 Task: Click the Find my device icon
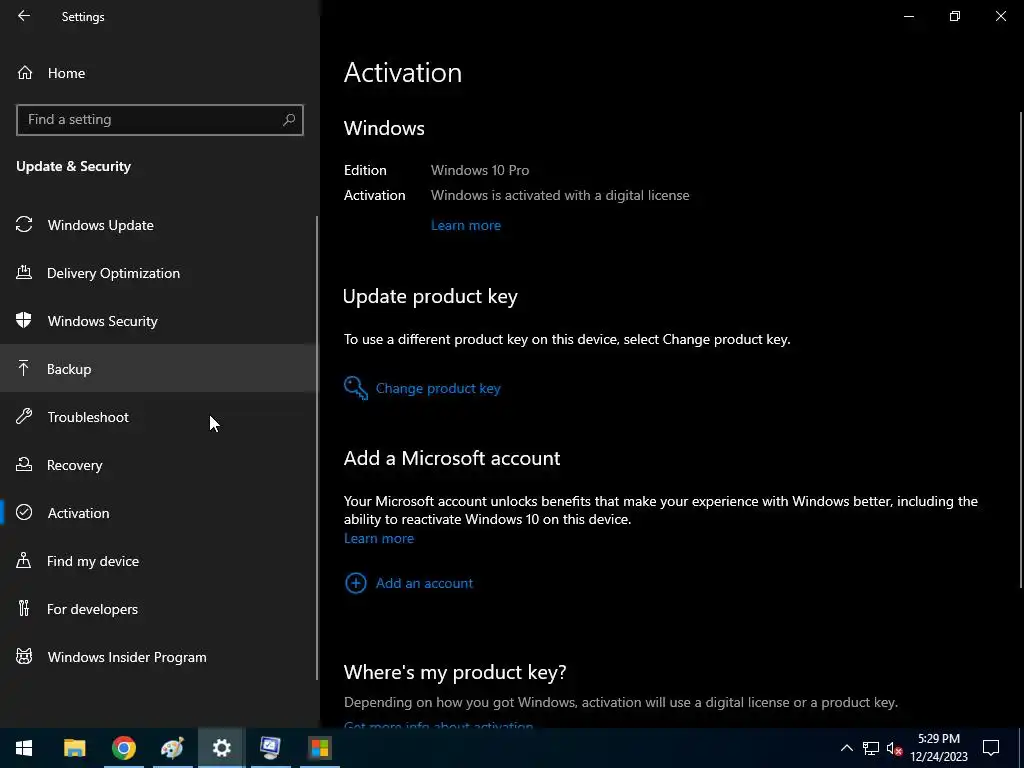[24, 560]
